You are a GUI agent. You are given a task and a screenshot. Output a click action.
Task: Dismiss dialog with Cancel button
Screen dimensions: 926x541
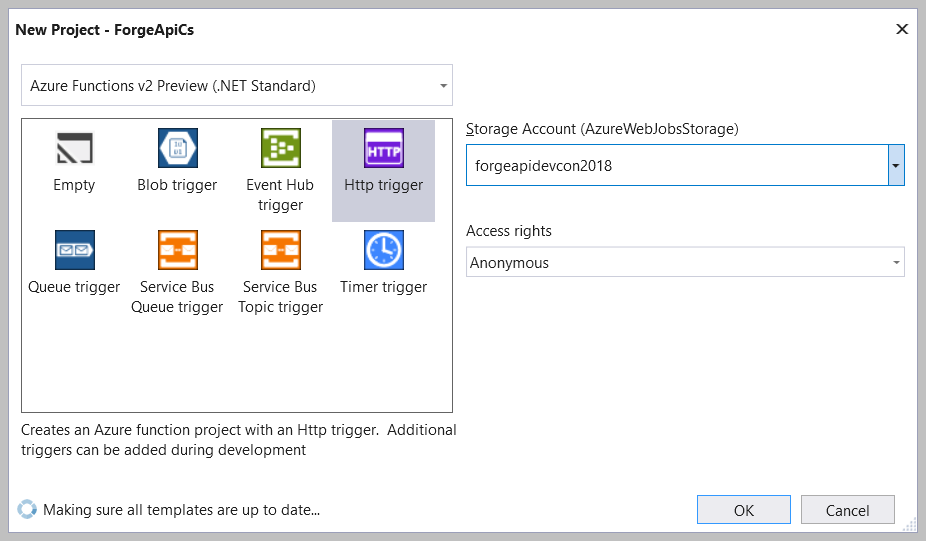pos(847,510)
